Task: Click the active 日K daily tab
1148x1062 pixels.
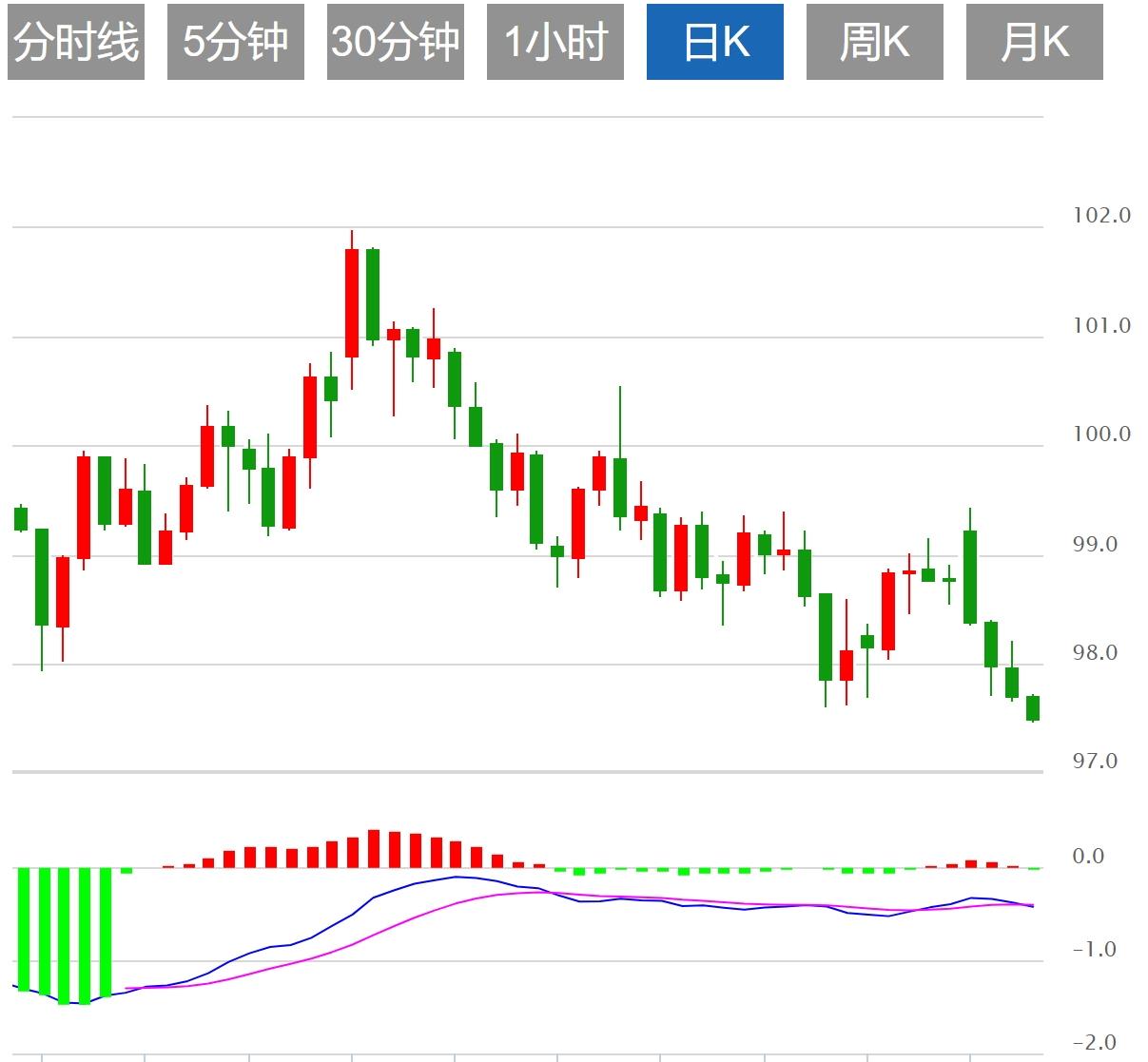Action: point(716,41)
